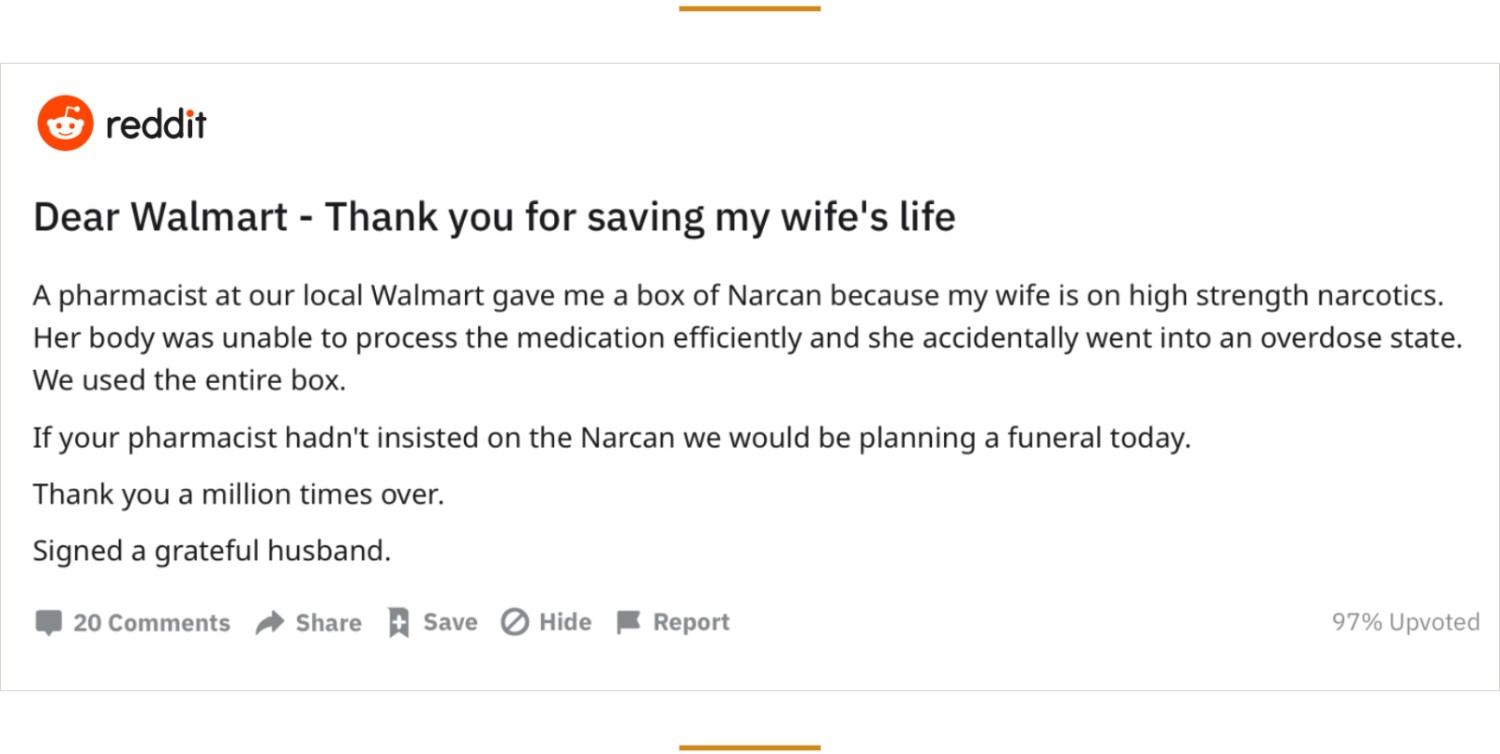Report this post via the Report label
Viewport: 1500px width, 754px height.
[x=691, y=623]
